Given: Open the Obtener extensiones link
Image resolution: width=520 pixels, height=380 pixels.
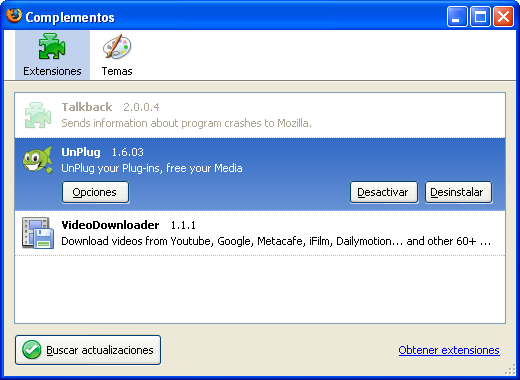Looking at the screenshot, I should coord(449,350).
